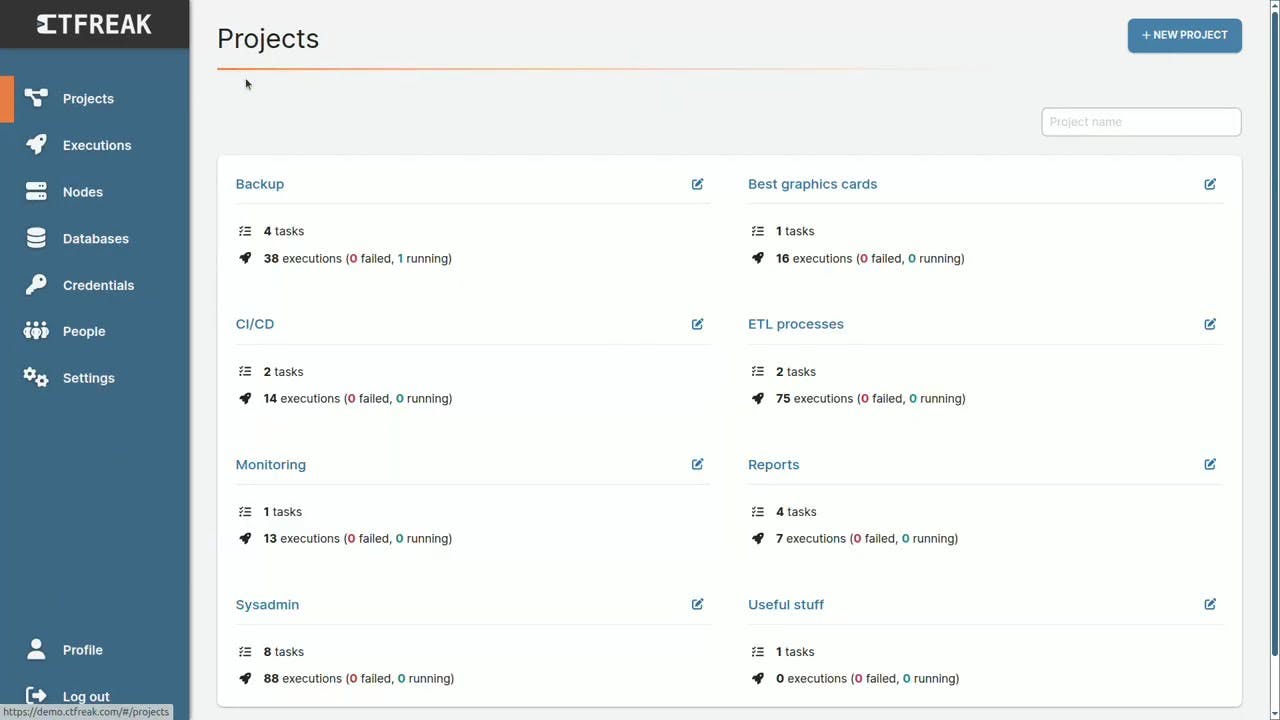The height and width of the screenshot is (720, 1280).
Task: Edit the Monitoring project via pencil icon
Action: (x=697, y=464)
